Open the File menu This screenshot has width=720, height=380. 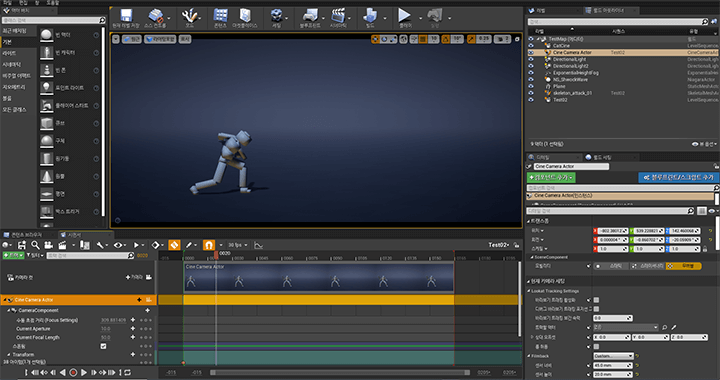tap(7, 3)
